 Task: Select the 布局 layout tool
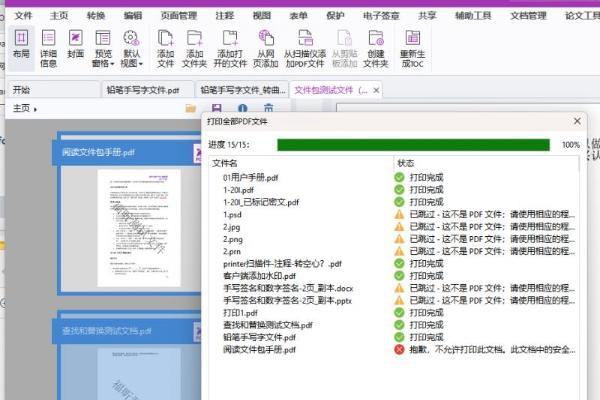pos(21,48)
